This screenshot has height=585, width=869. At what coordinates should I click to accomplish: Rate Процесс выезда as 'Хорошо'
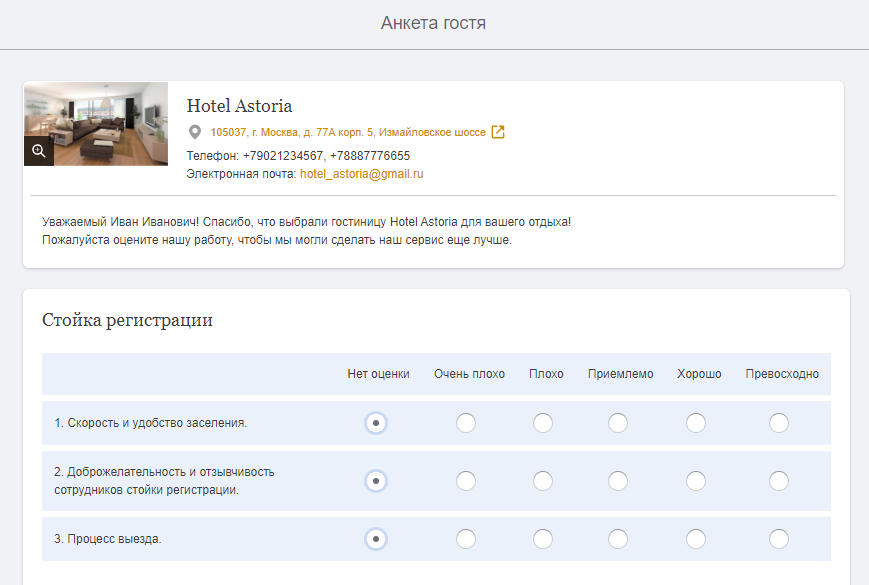click(696, 539)
